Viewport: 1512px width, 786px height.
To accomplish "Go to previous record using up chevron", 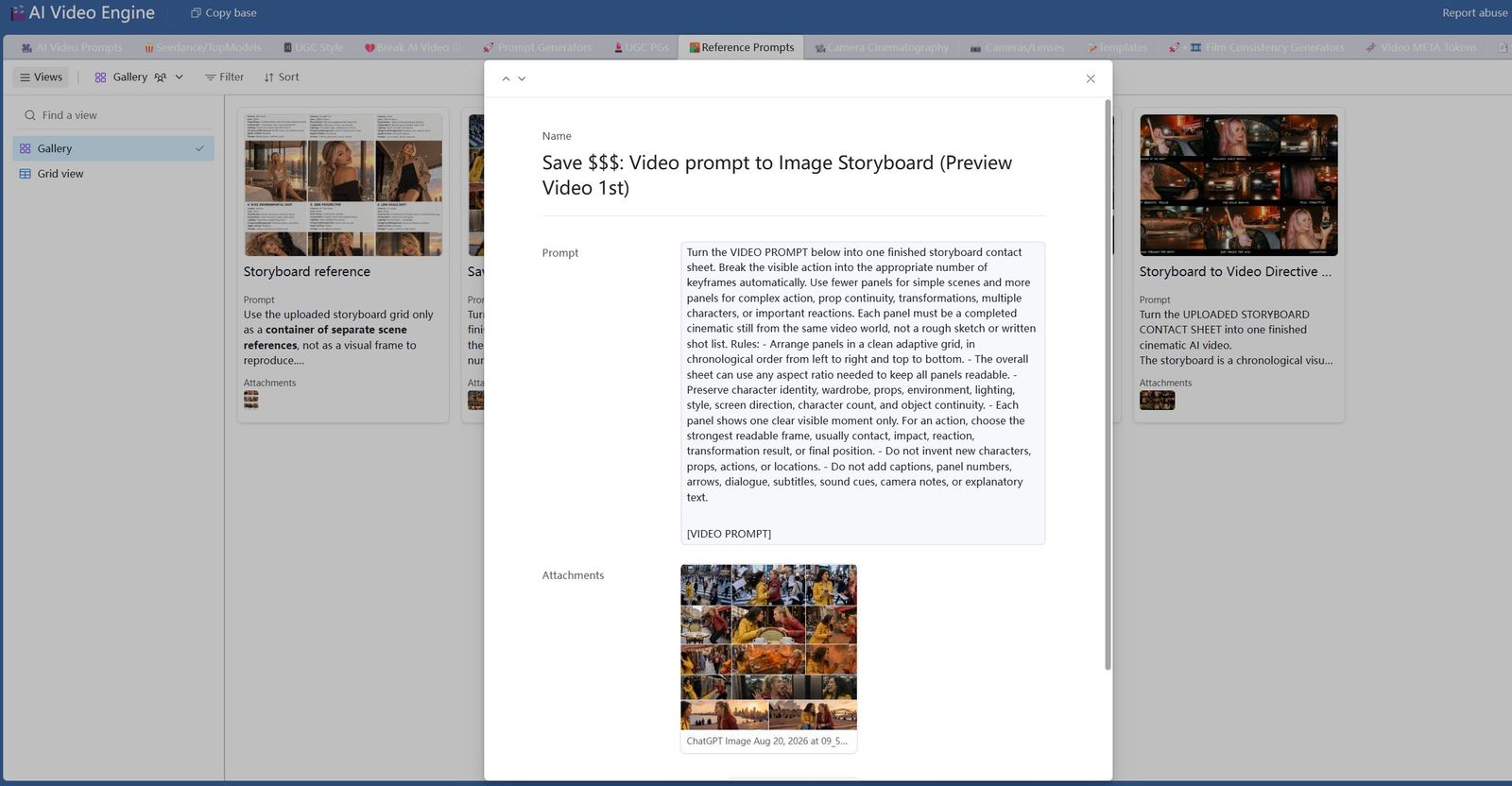I will point(506,78).
